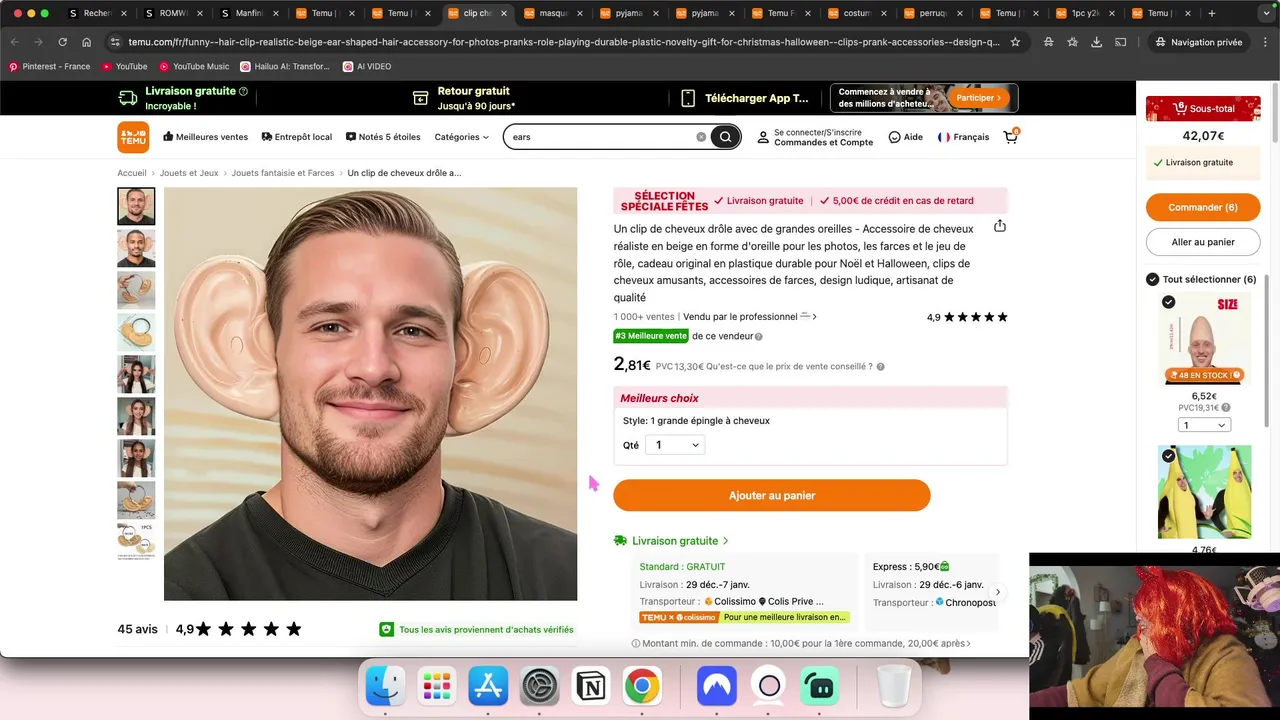Open cart item quantity dropdown

click(x=1204, y=425)
